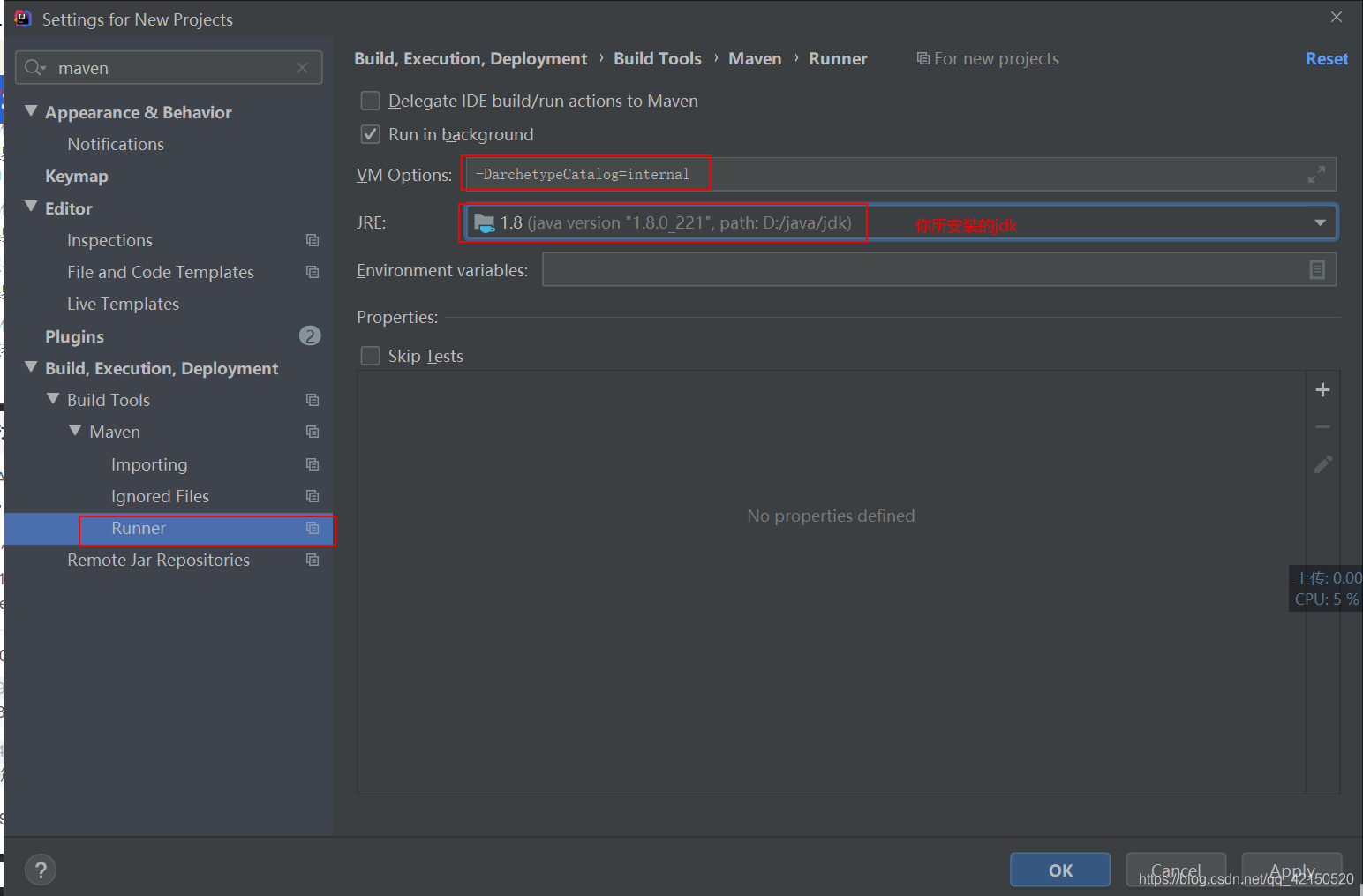The image size is (1363, 896).
Task: Click project-level icon beside Runner
Action: coord(313,528)
